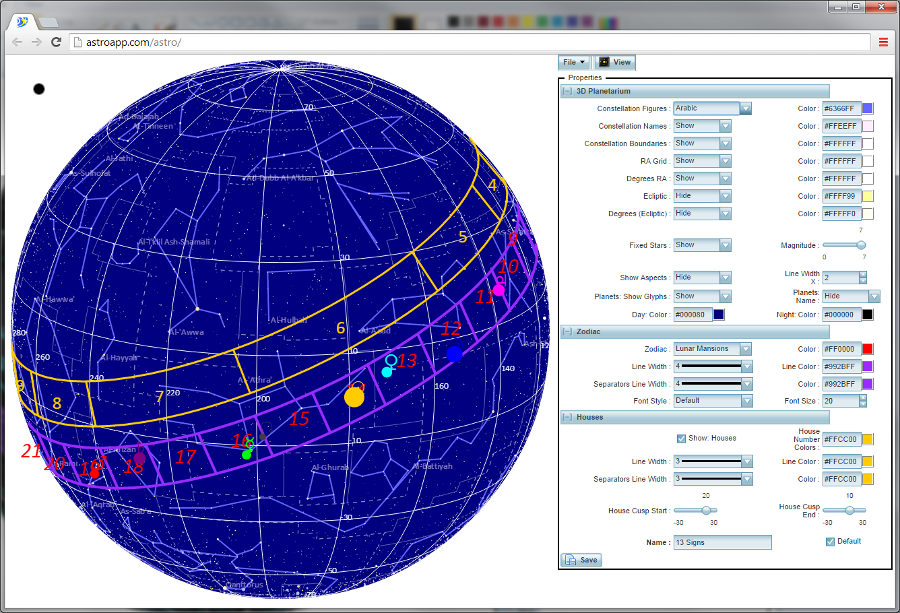Reload the page with the refresh icon
900x613 pixels.
point(56,42)
